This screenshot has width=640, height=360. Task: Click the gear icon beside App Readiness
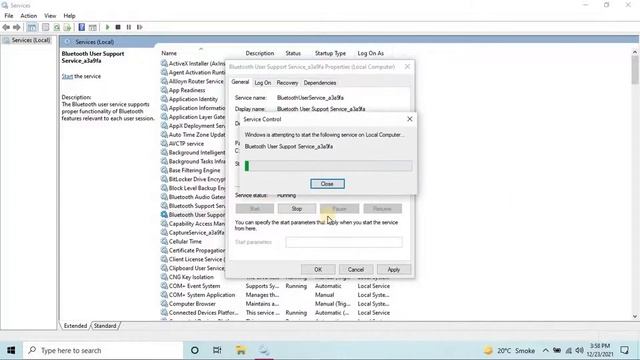(164, 90)
